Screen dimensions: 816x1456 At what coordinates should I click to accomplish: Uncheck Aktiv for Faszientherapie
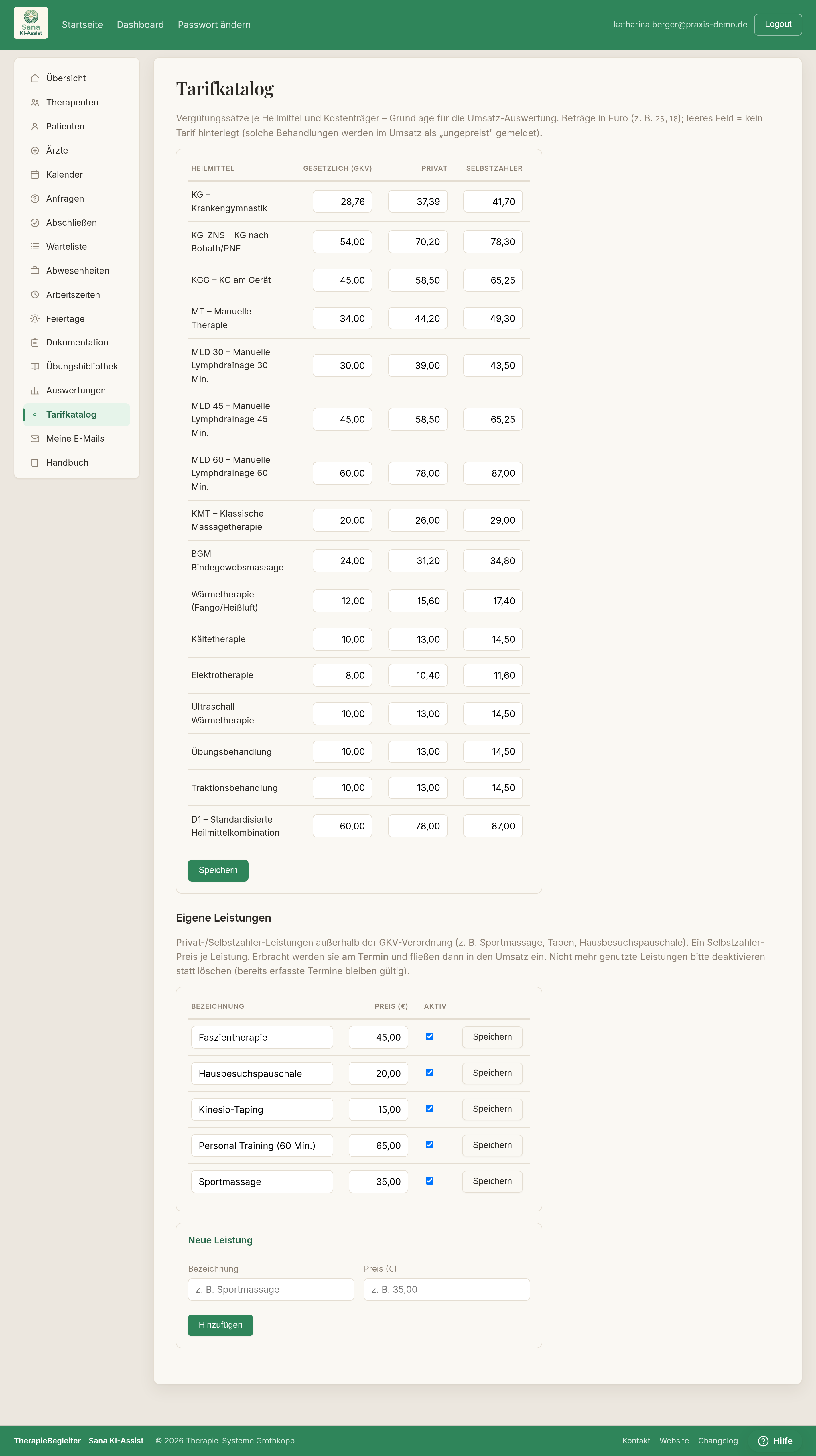click(x=429, y=1037)
